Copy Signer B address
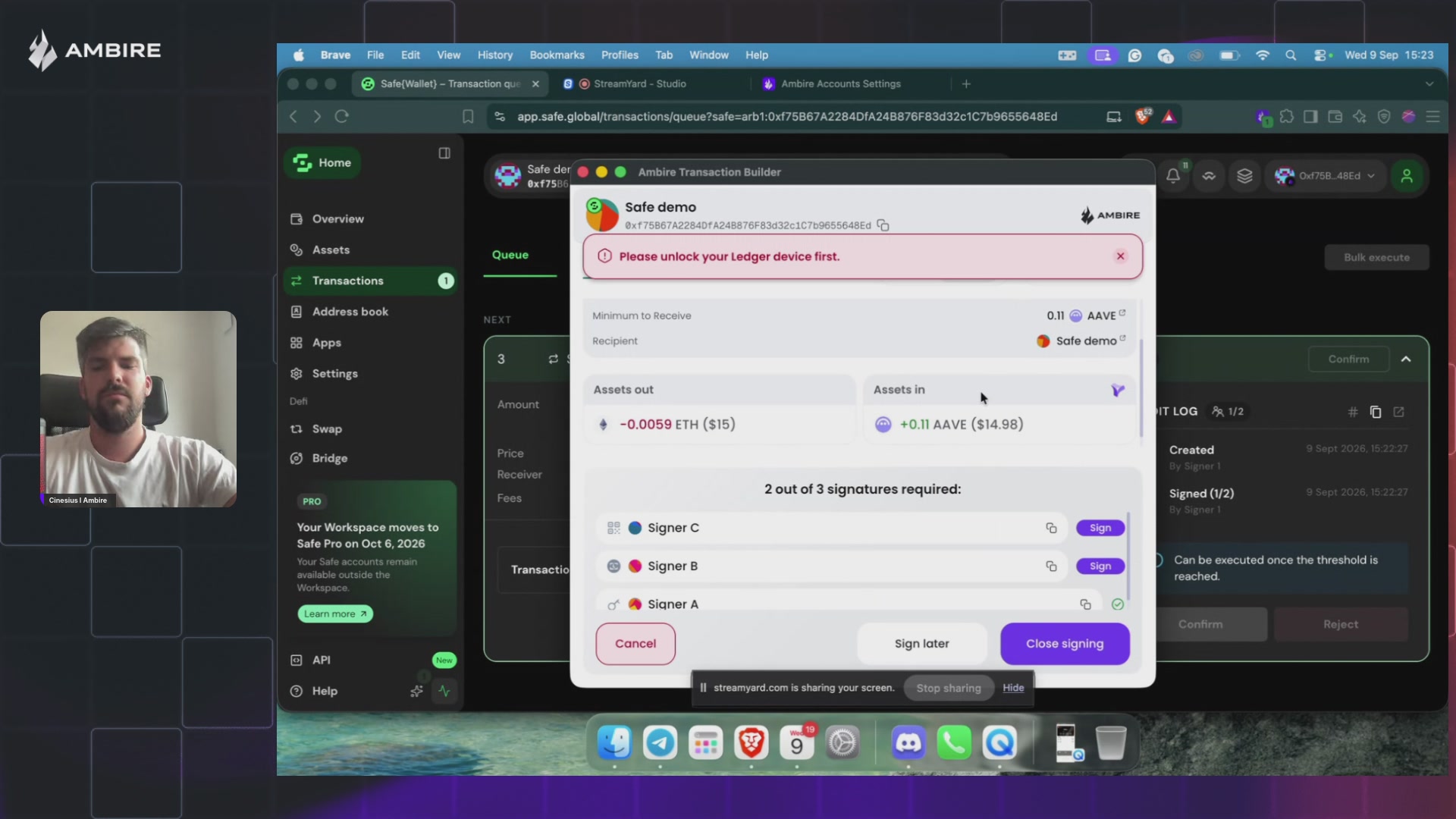Screen dimensions: 1456x819 [1051, 566]
